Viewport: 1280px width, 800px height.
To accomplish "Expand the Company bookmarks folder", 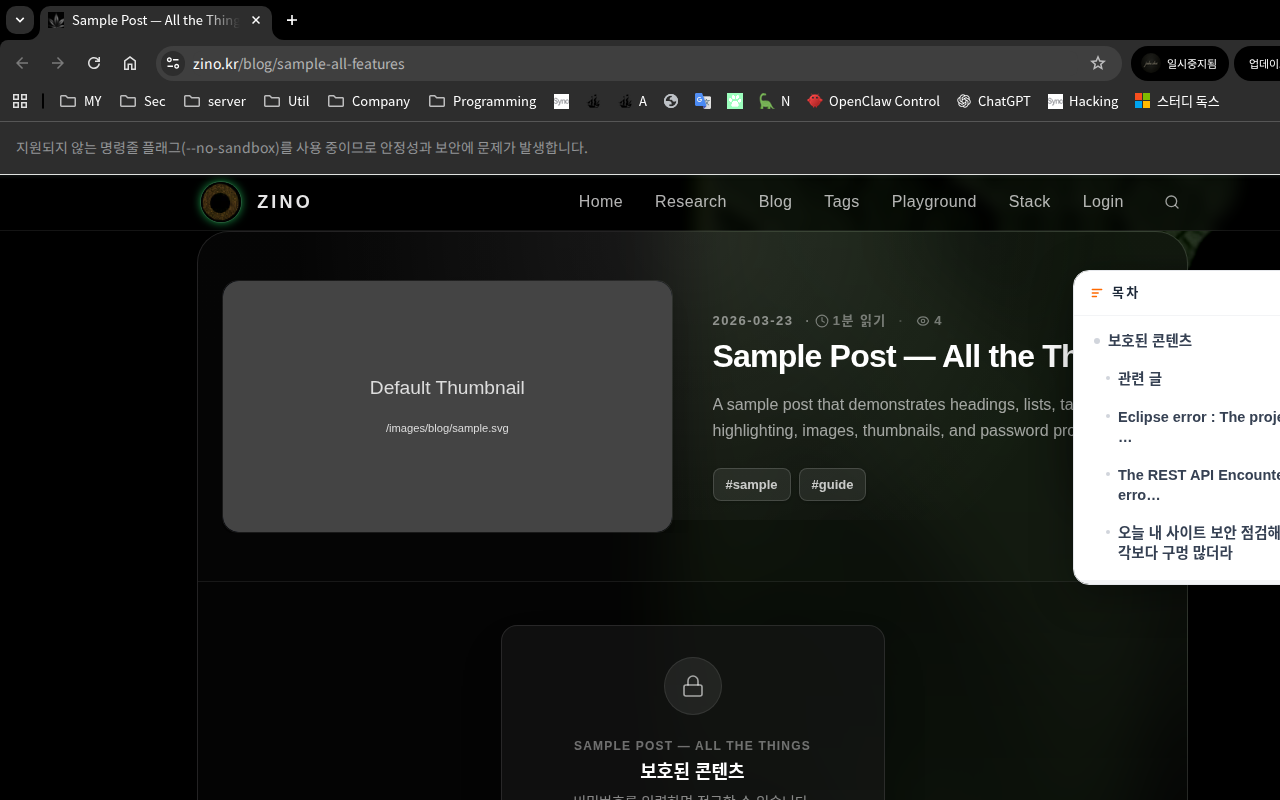I will (x=368, y=101).
